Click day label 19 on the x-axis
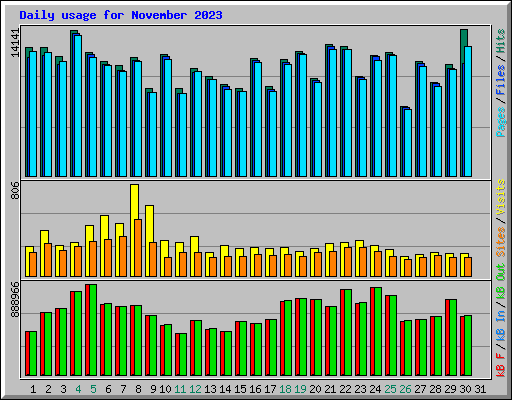The image size is (512, 400). click(300, 389)
